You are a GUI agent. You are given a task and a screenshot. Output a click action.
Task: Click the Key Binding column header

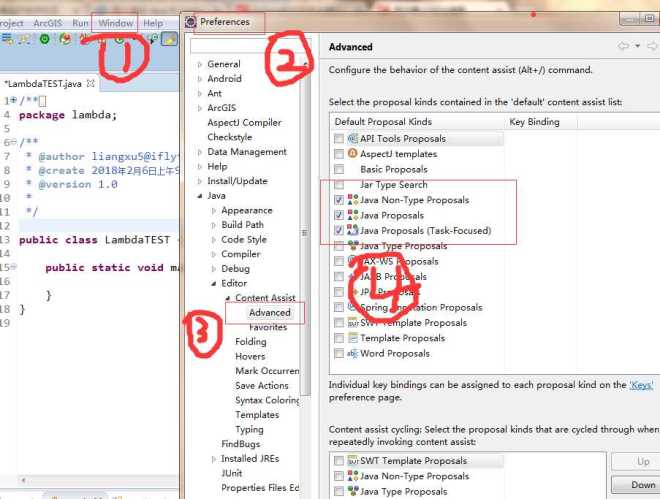pos(535,122)
